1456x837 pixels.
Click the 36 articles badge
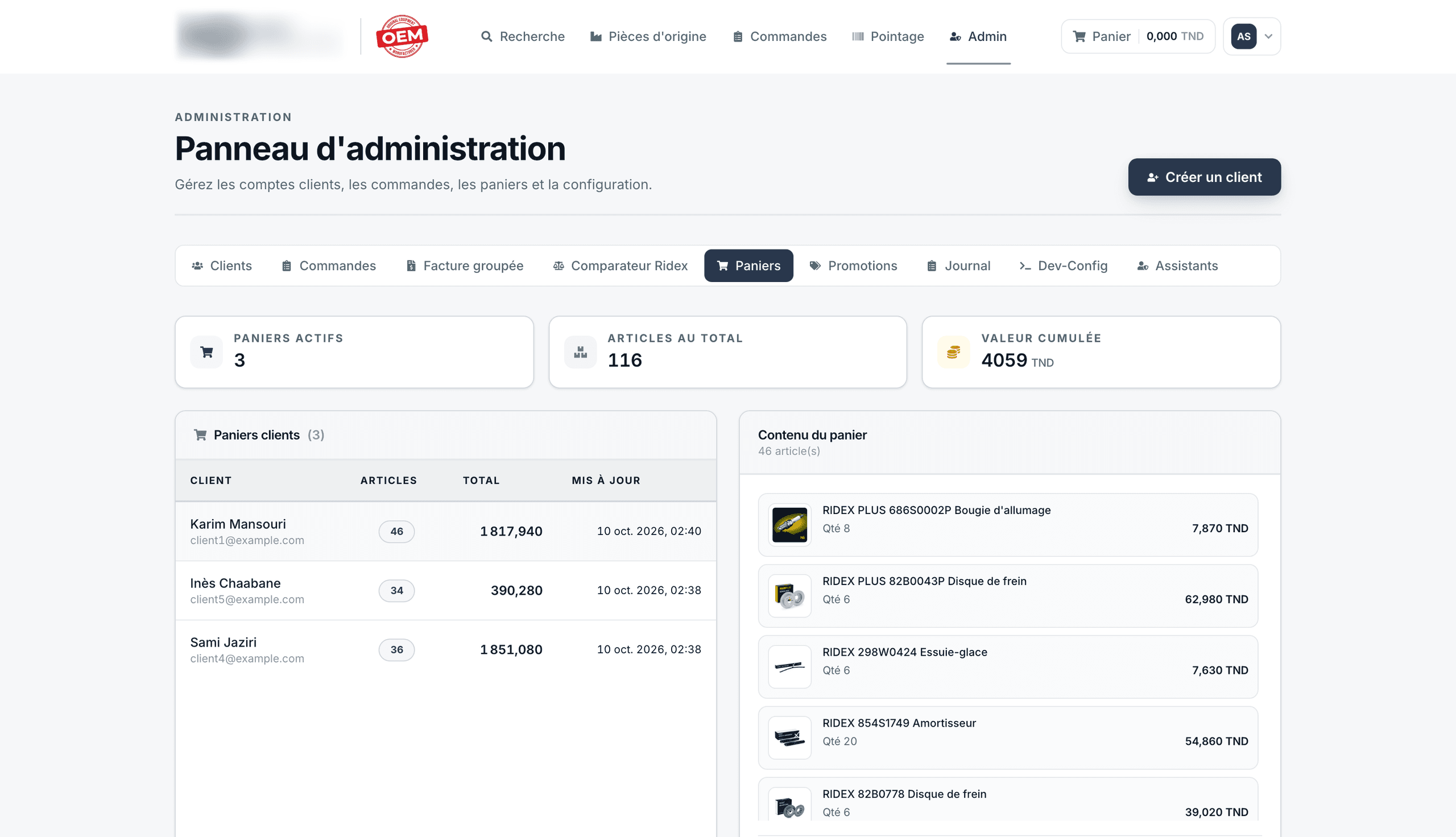[x=396, y=649]
